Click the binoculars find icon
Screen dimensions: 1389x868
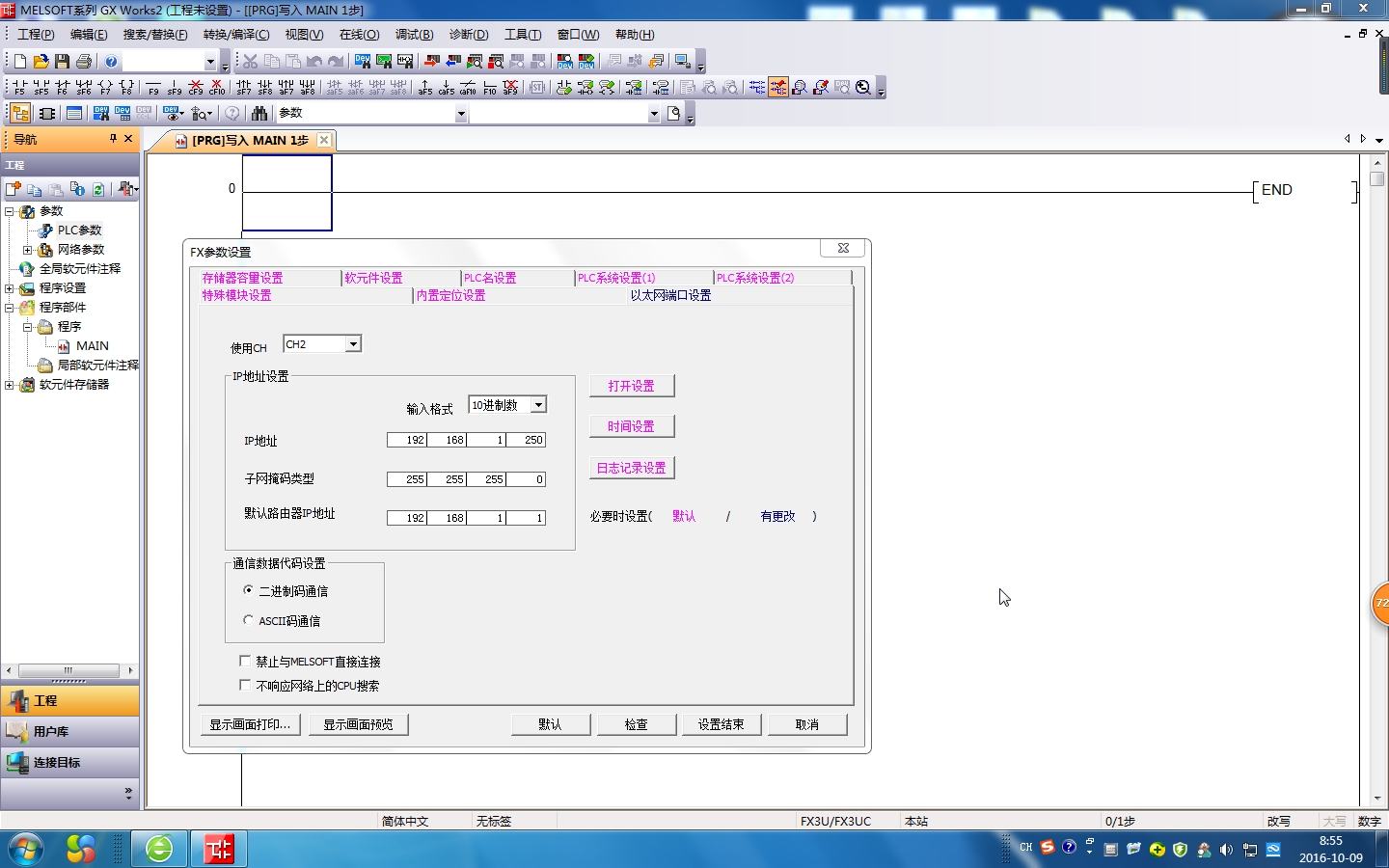(x=259, y=114)
